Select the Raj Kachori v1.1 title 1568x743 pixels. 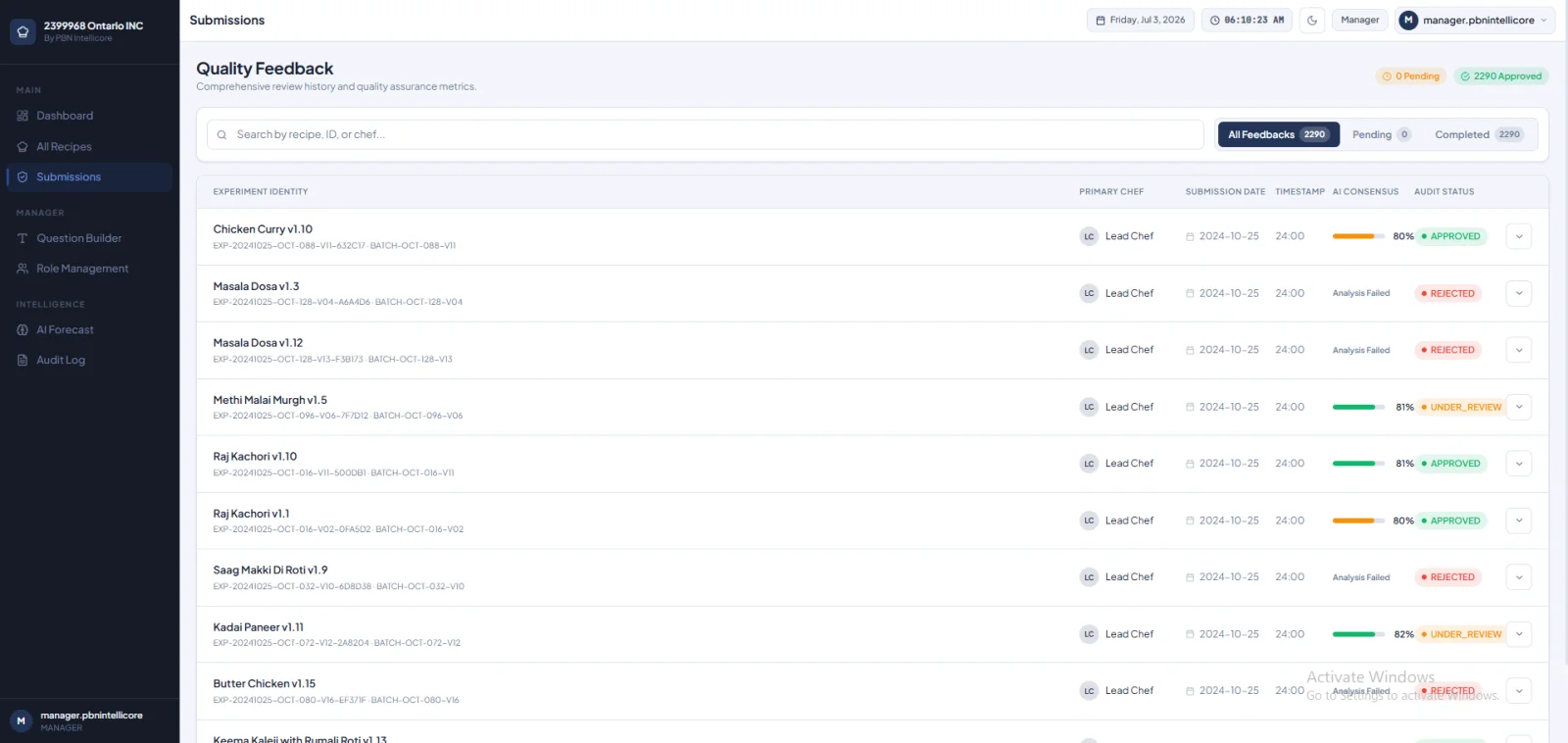(x=252, y=514)
